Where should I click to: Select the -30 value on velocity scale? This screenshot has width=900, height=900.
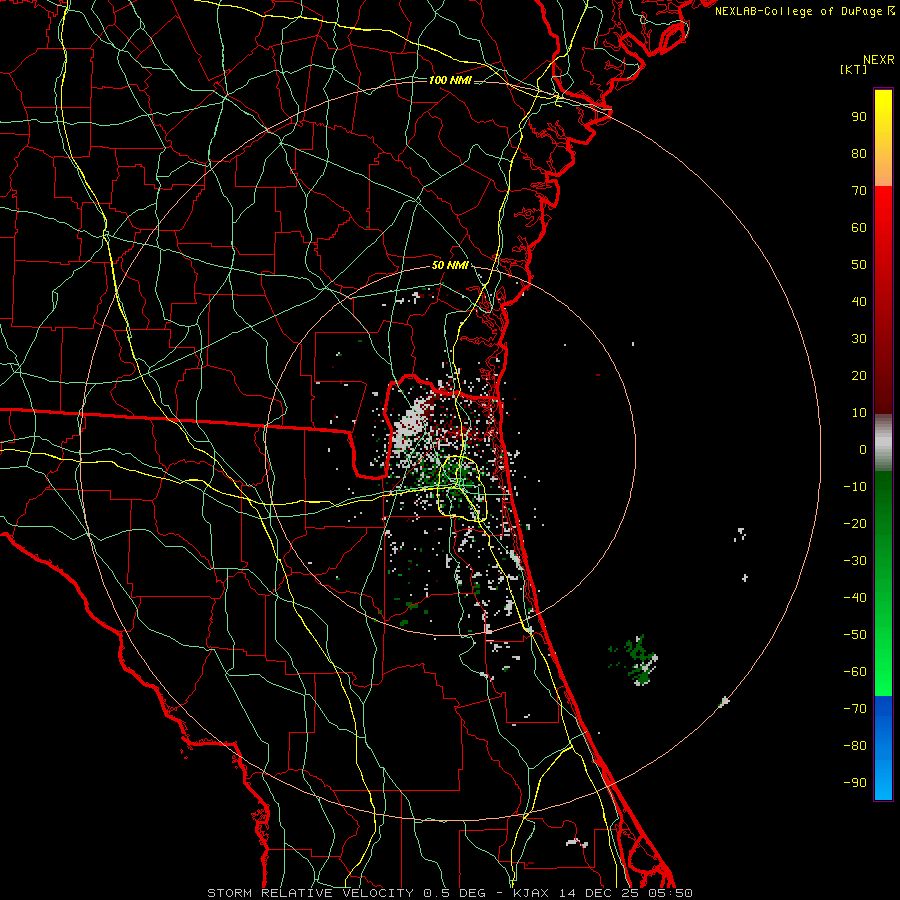coord(855,561)
